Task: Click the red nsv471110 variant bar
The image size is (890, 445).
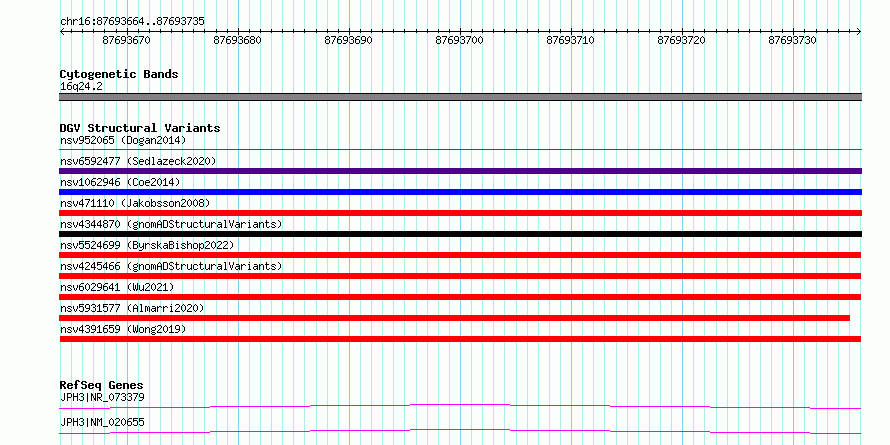Action: tap(460, 213)
